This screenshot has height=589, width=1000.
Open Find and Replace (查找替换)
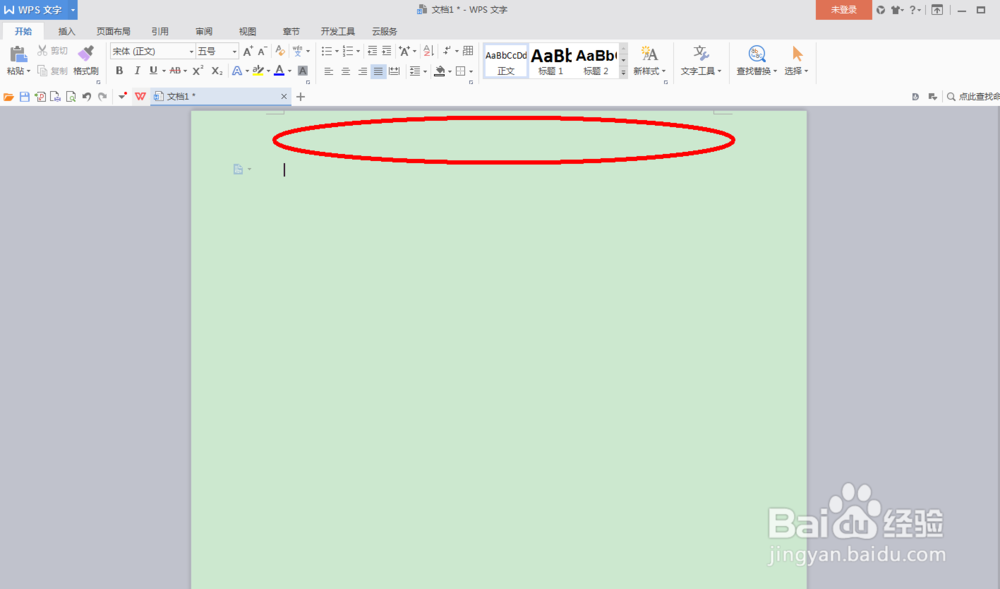tap(756, 61)
